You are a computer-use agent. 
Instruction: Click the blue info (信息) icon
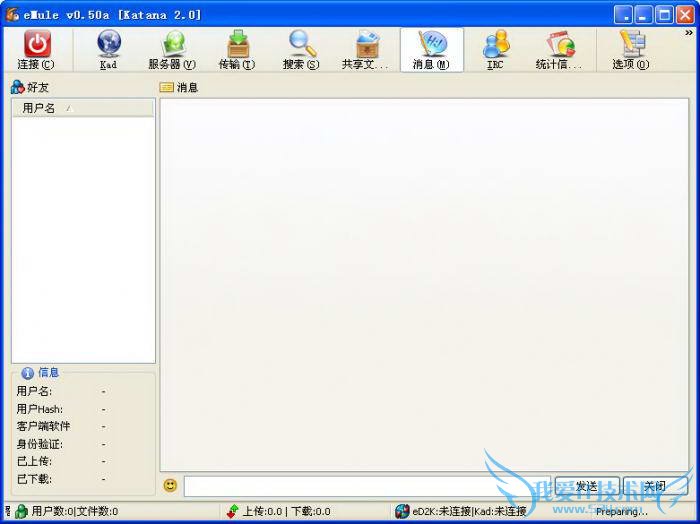coord(28,373)
